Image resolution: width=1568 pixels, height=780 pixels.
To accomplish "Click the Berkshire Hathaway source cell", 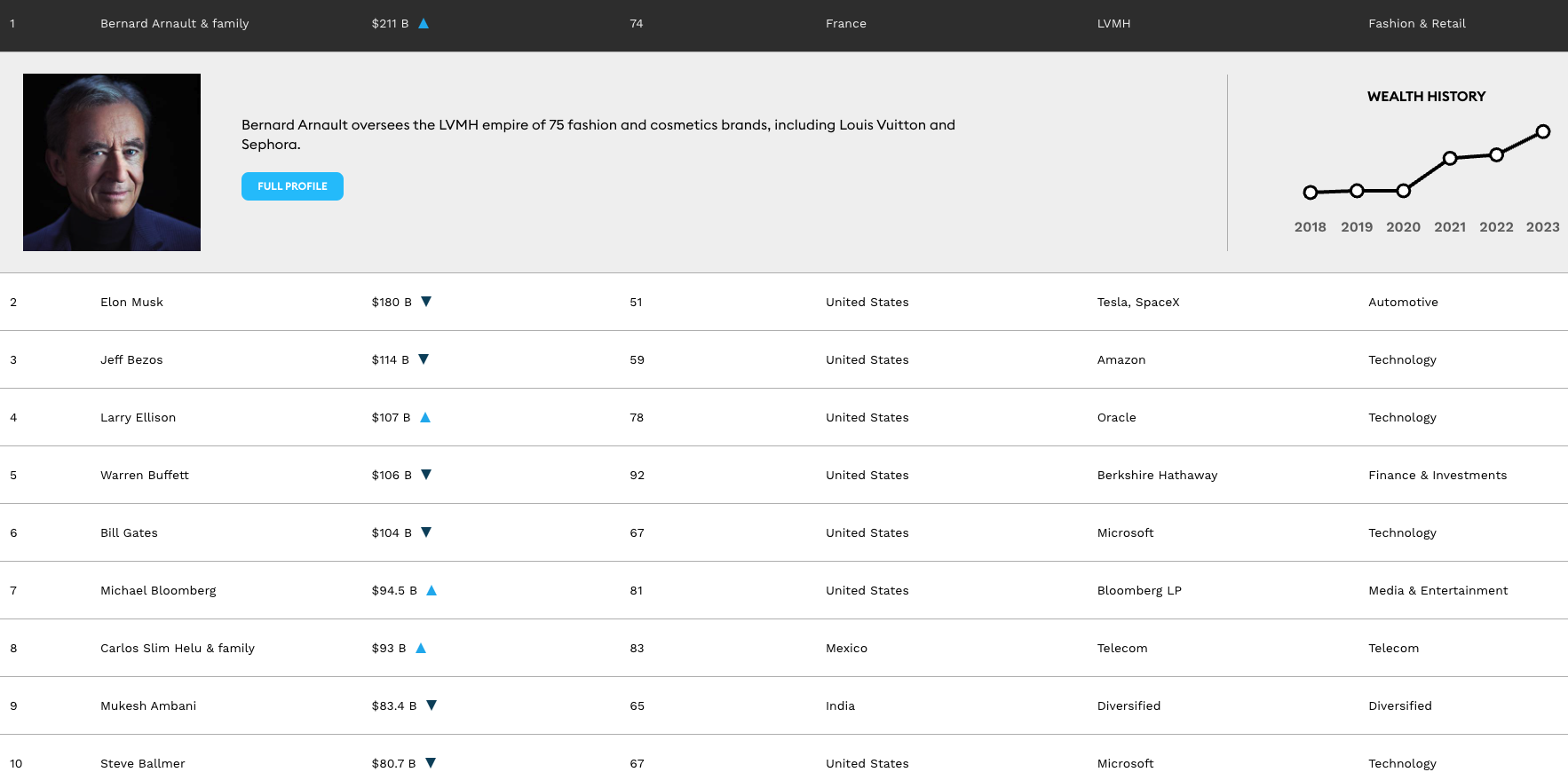I will pos(1157,476).
